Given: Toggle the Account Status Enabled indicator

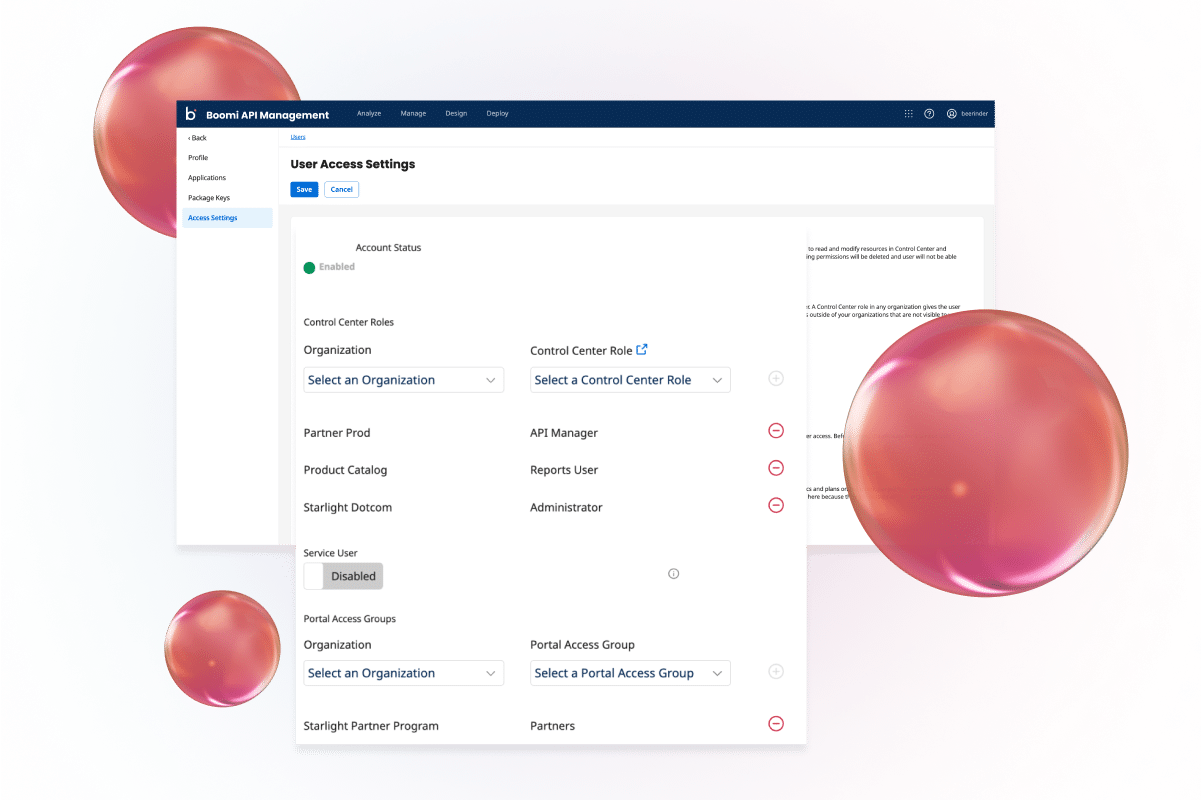Looking at the screenshot, I should tap(310, 267).
